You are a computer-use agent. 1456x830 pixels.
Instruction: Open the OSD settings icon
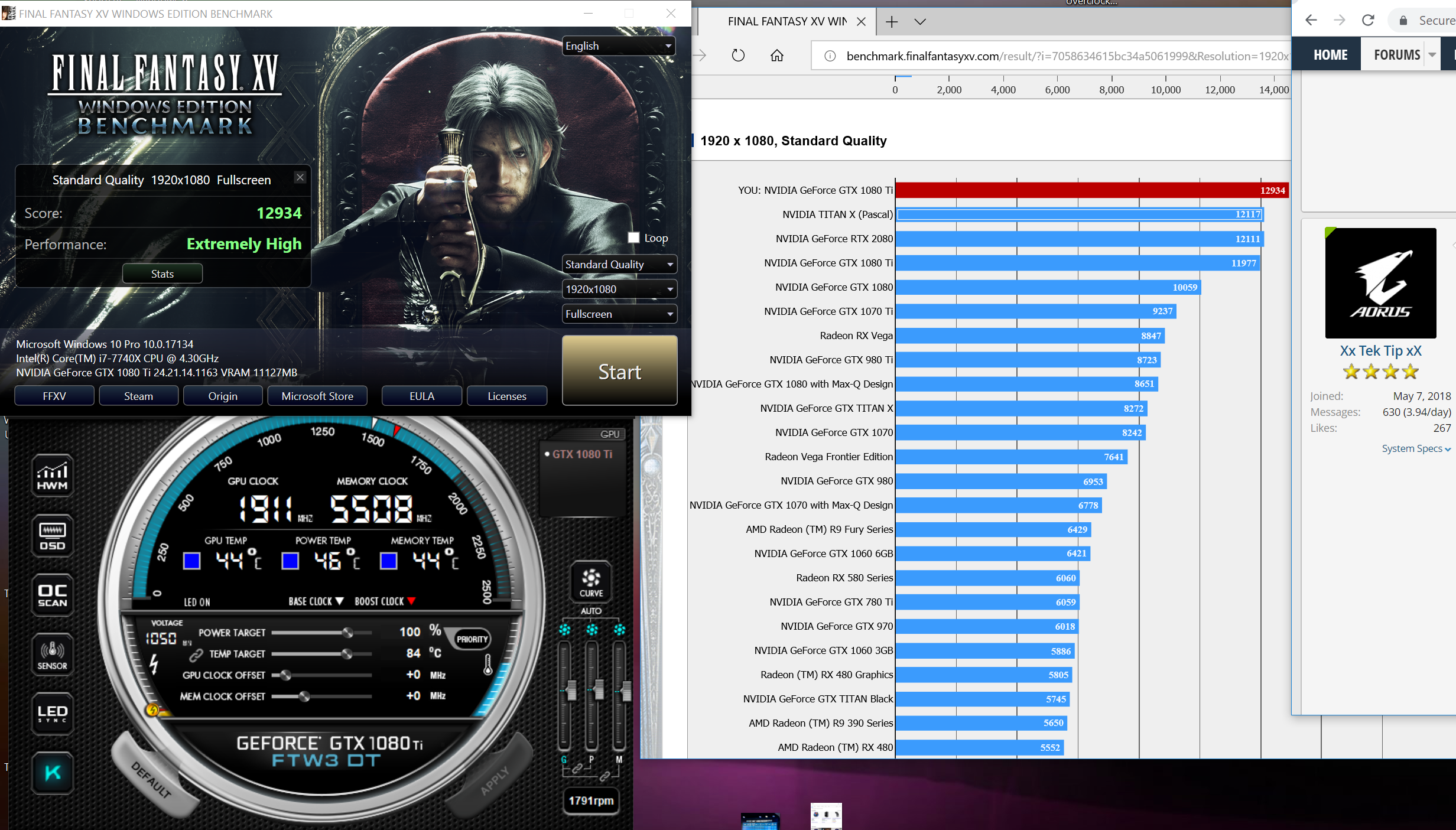click(53, 536)
